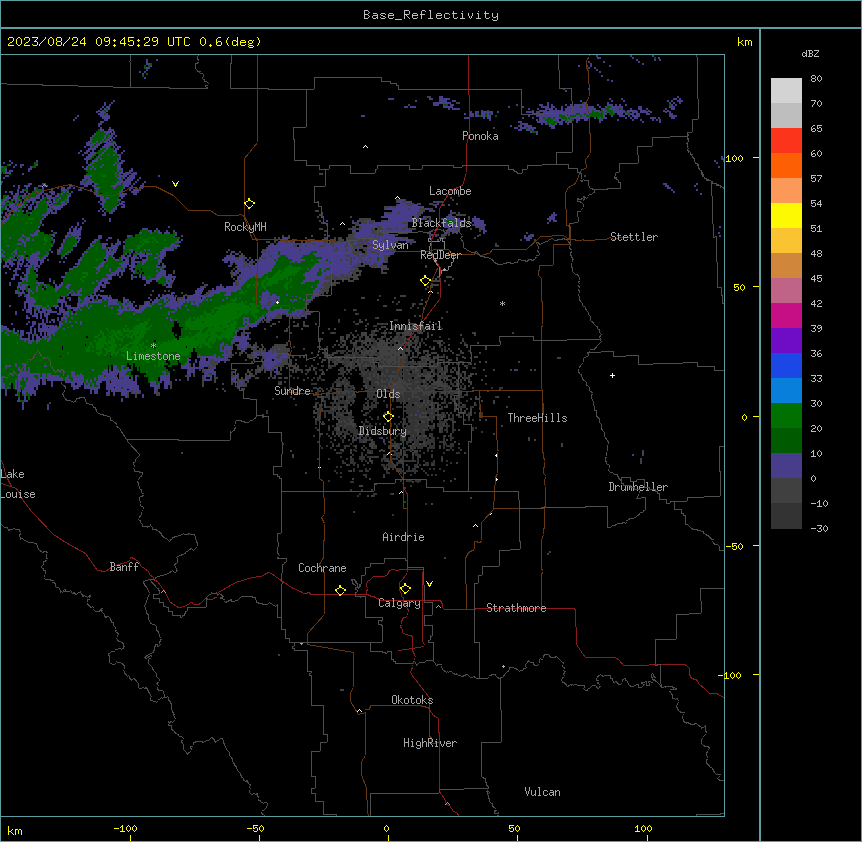Click the Drumheller label
Image resolution: width=862 pixels, height=842 pixels.
638,487
